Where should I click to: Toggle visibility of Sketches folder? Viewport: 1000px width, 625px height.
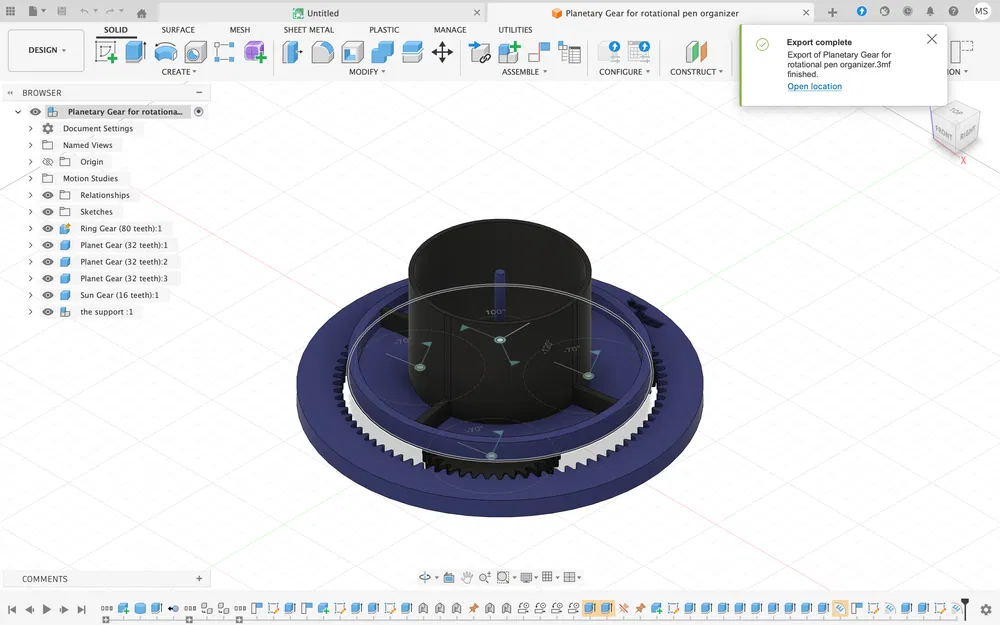48,212
